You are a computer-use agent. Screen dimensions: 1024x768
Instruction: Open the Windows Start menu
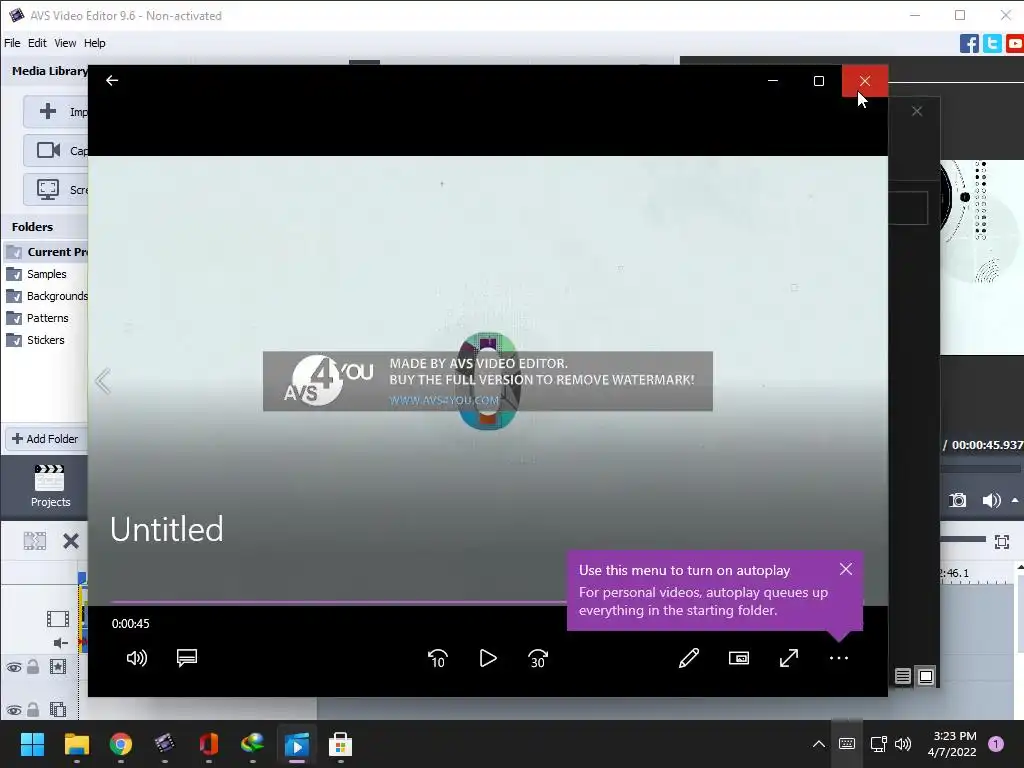point(32,744)
